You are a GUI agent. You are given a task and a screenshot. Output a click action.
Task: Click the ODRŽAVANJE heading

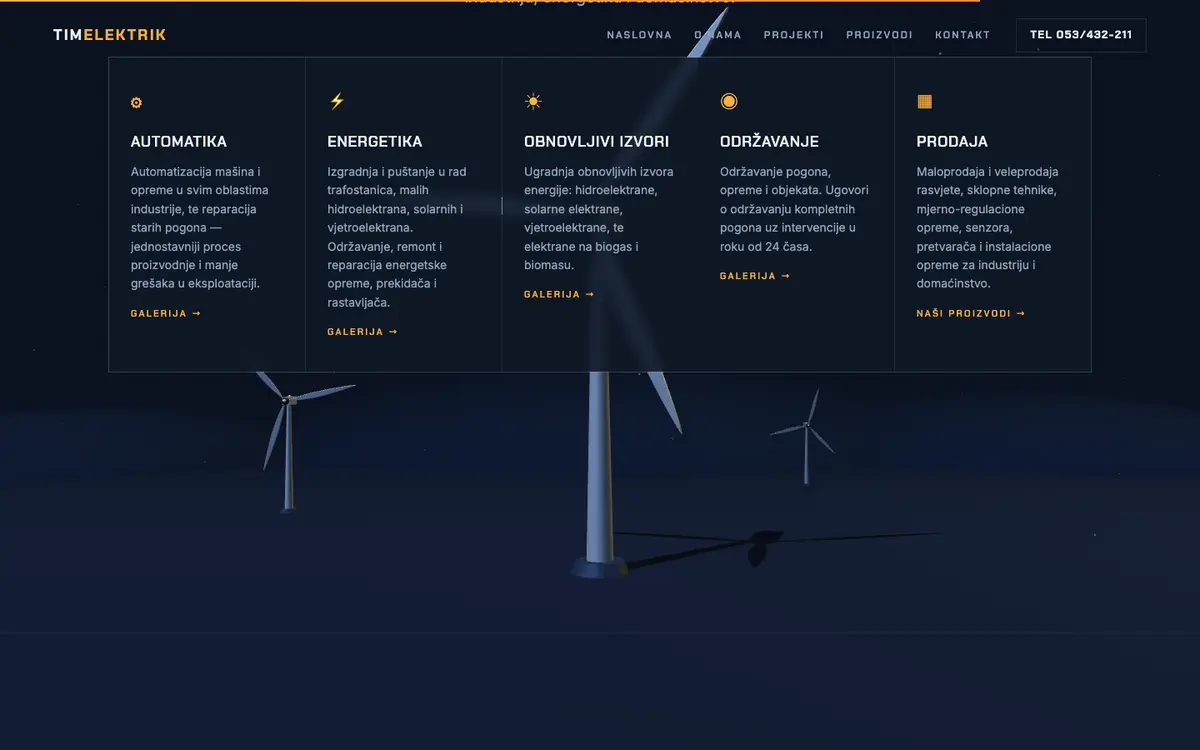coord(770,142)
